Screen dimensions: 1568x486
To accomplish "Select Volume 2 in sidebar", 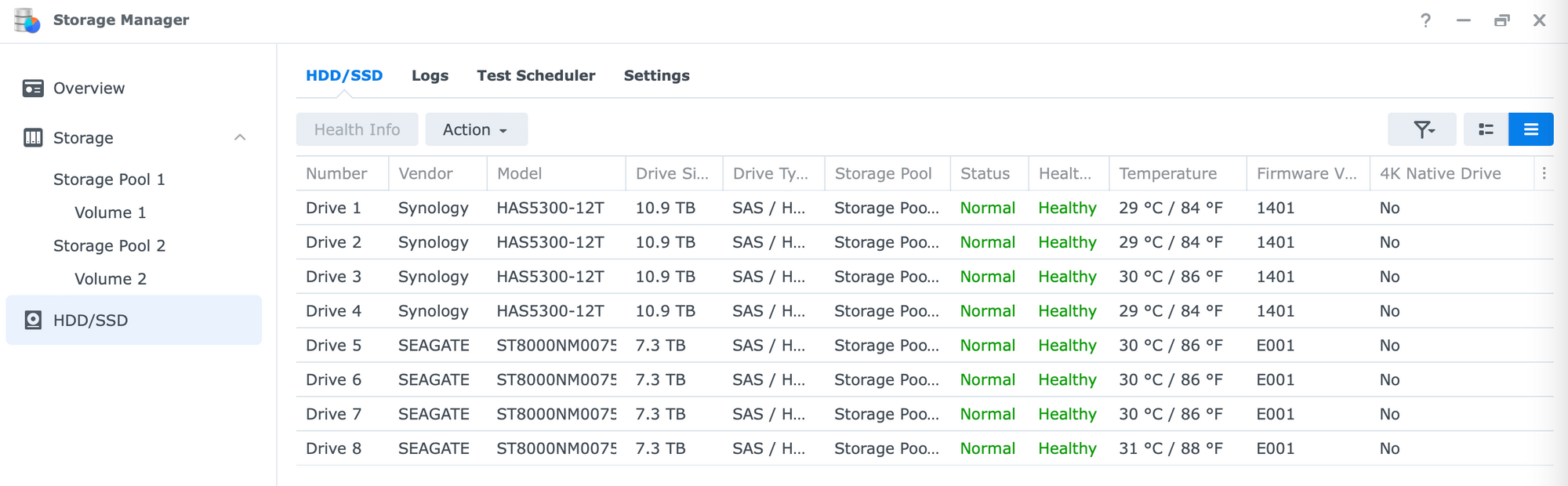I will 111,279.
